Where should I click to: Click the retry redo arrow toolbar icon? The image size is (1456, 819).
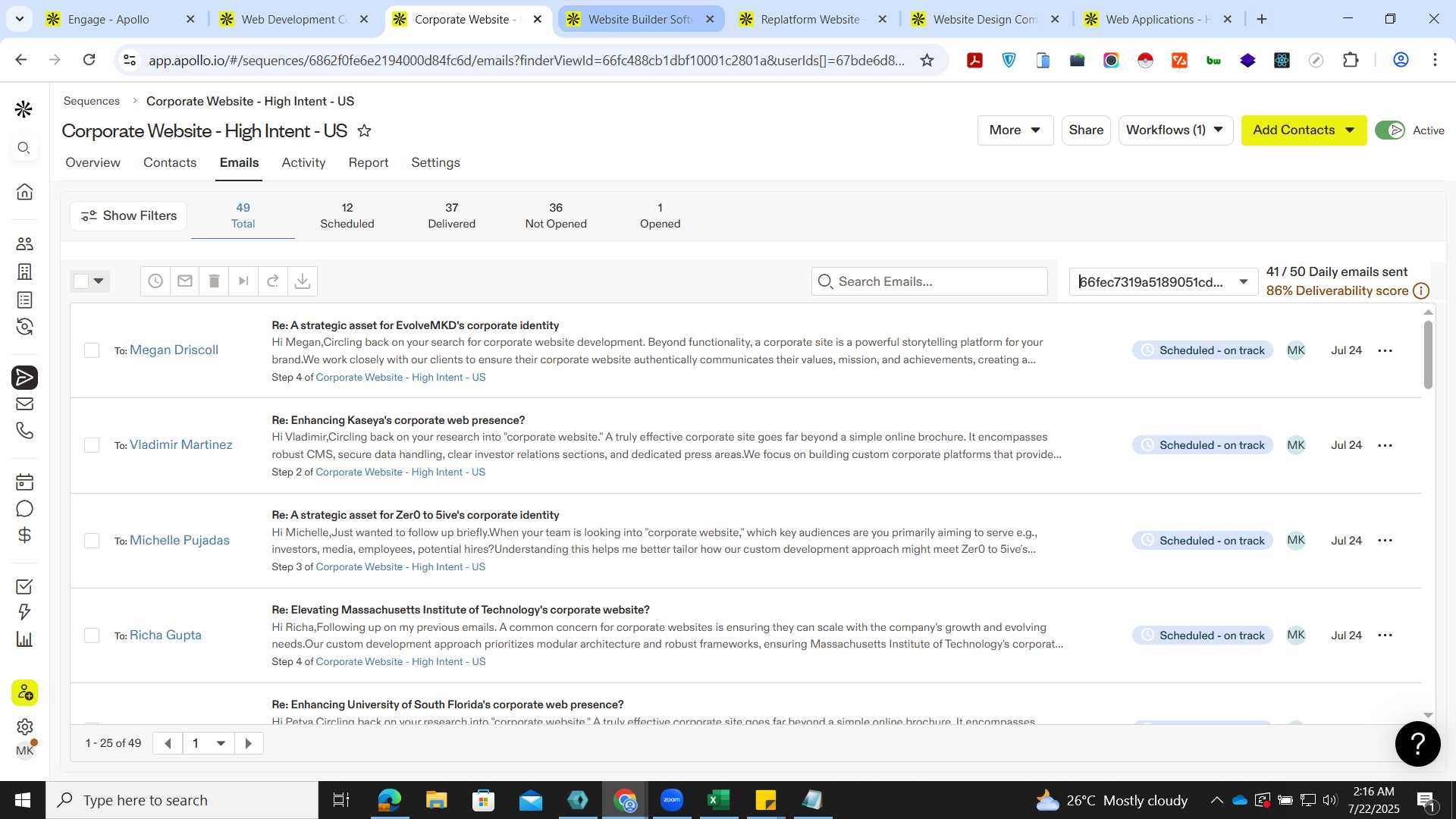point(273,281)
